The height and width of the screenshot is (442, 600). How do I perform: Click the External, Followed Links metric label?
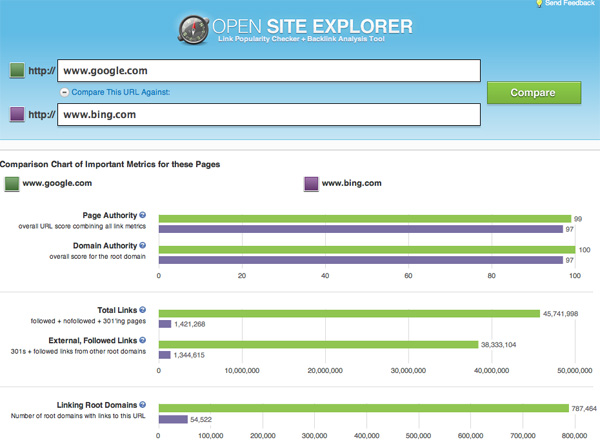[x=93, y=340]
